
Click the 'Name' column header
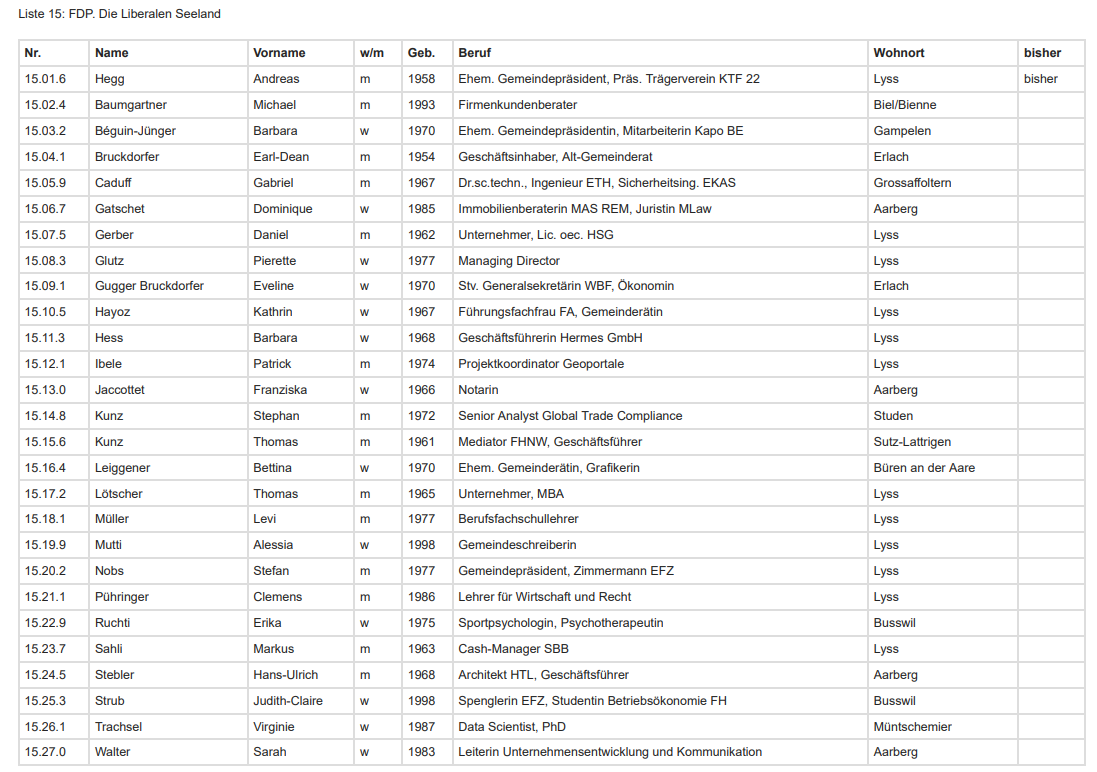(x=111, y=53)
